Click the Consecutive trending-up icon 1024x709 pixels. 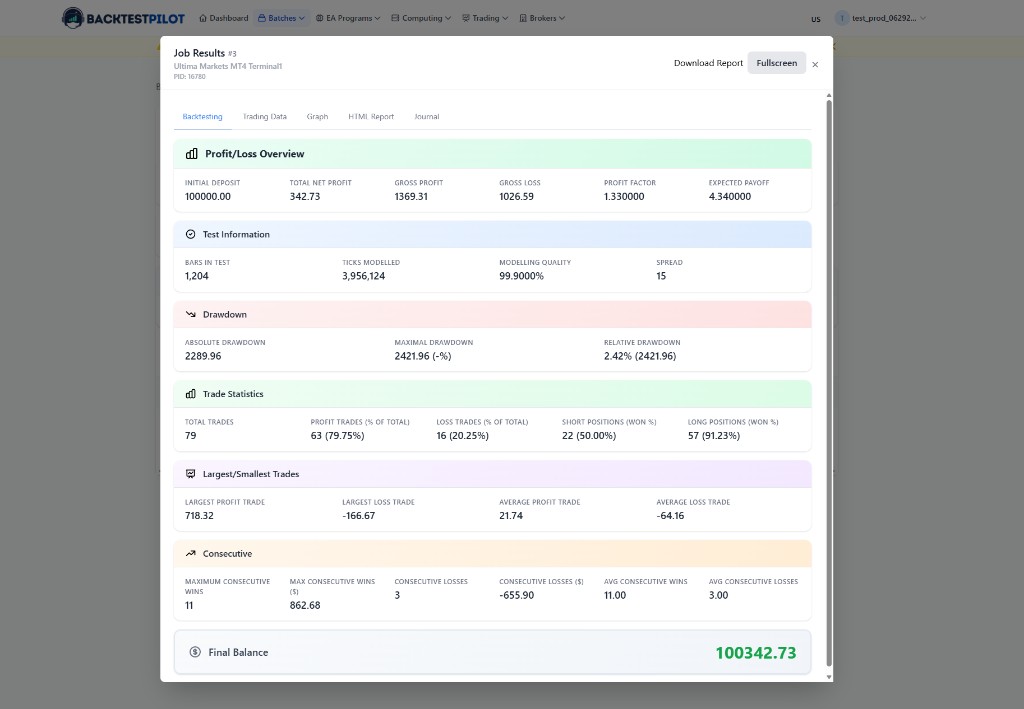tap(191, 554)
